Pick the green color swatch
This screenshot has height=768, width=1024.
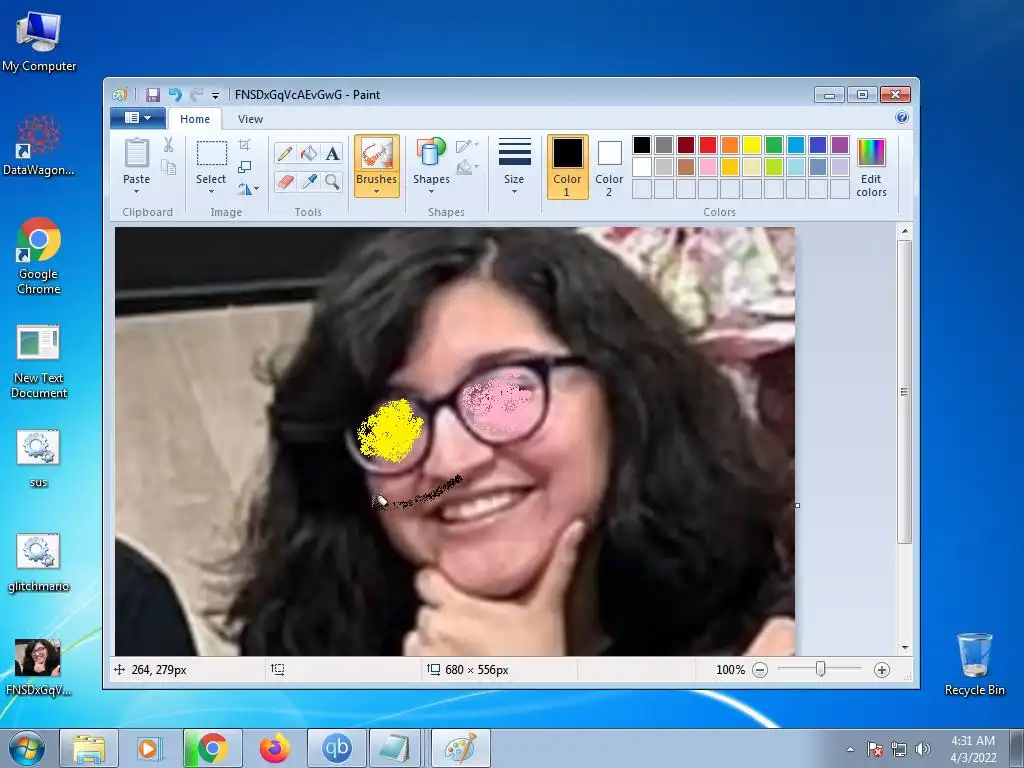[773, 145]
